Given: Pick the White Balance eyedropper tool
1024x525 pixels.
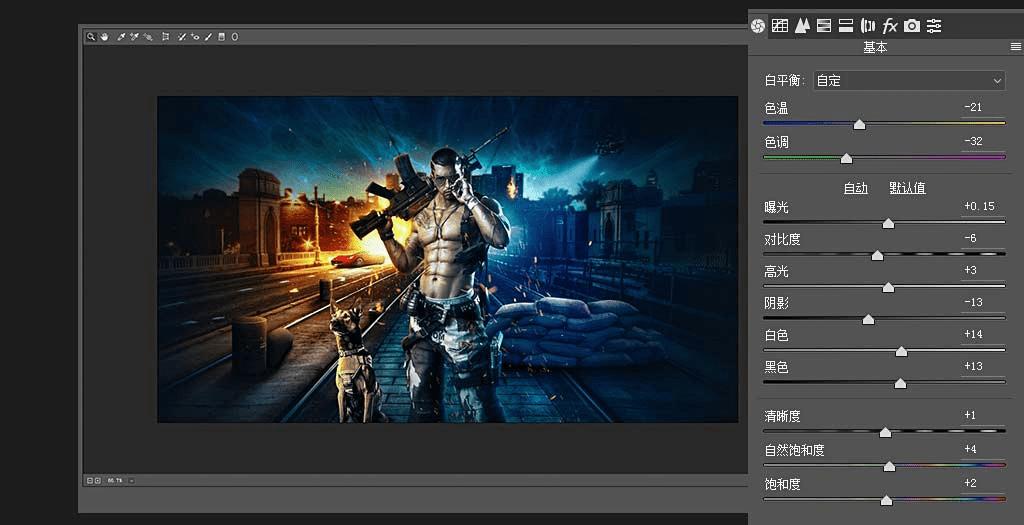Looking at the screenshot, I should [x=121, y=37].
